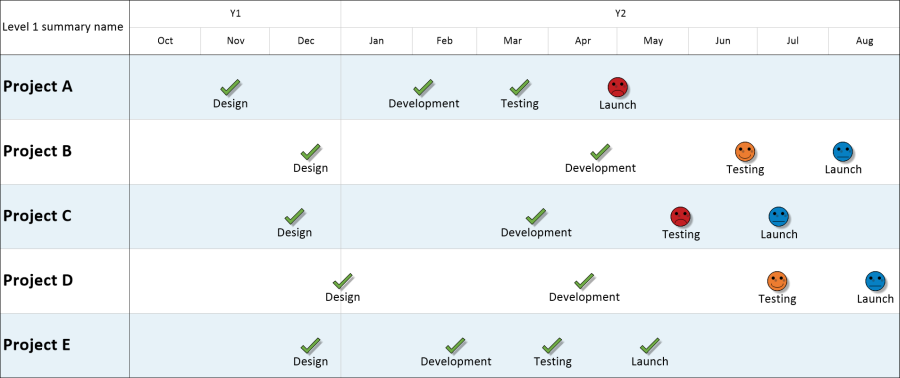Select Project D orange smiley Testing icon
Image resolution: width=900 pixels, height=378 pixels.
click(777, 281)
